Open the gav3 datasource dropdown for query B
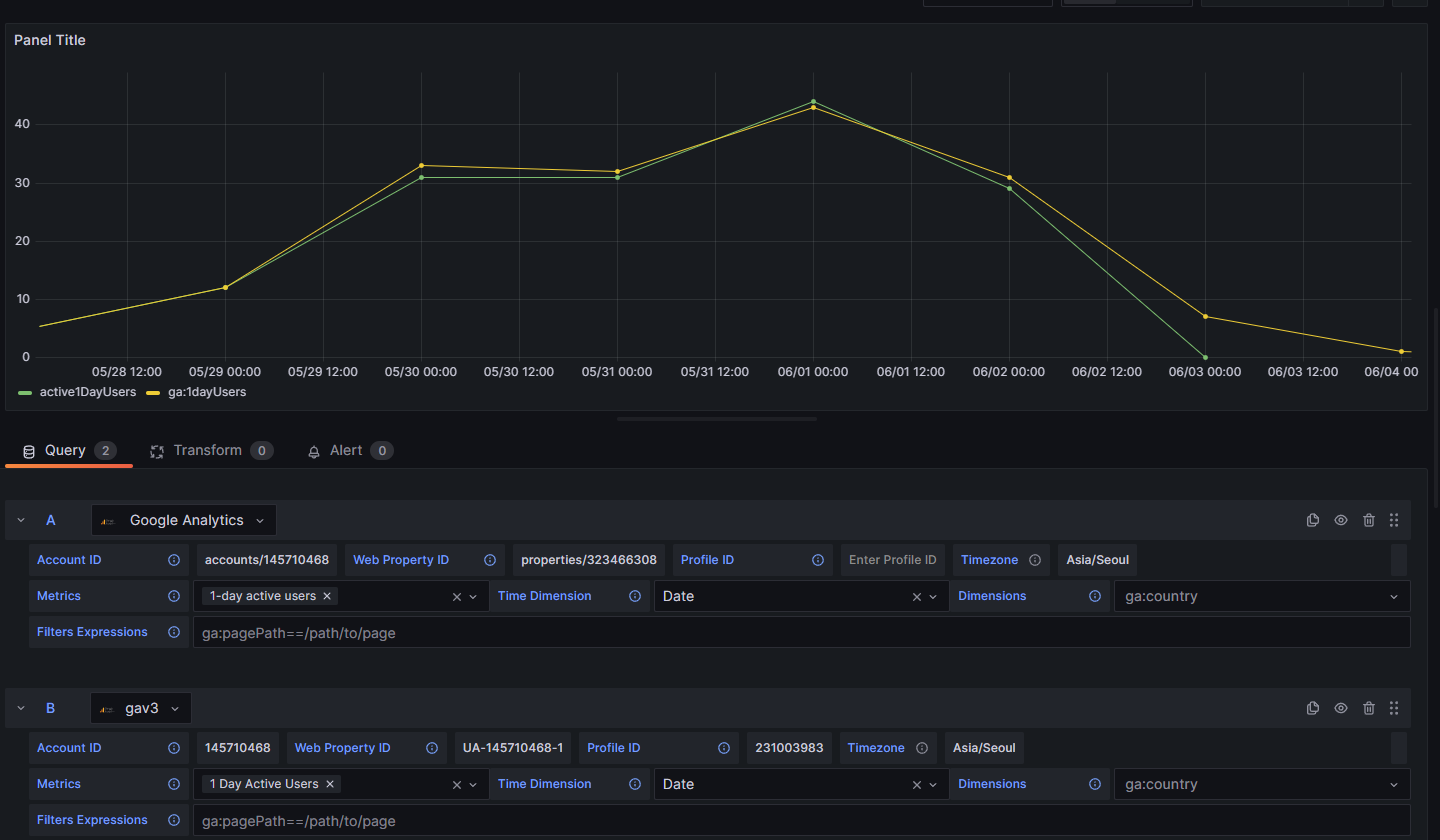Screen dimensions: 1440x840 [140, 708]
